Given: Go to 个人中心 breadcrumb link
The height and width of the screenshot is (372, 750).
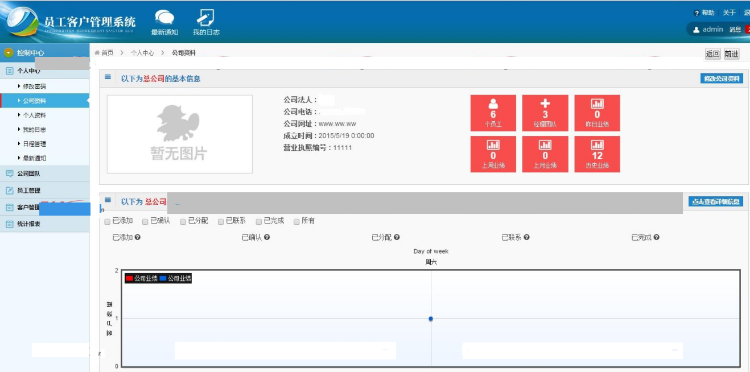Looking at the screenshot, I should click(143, 53).
